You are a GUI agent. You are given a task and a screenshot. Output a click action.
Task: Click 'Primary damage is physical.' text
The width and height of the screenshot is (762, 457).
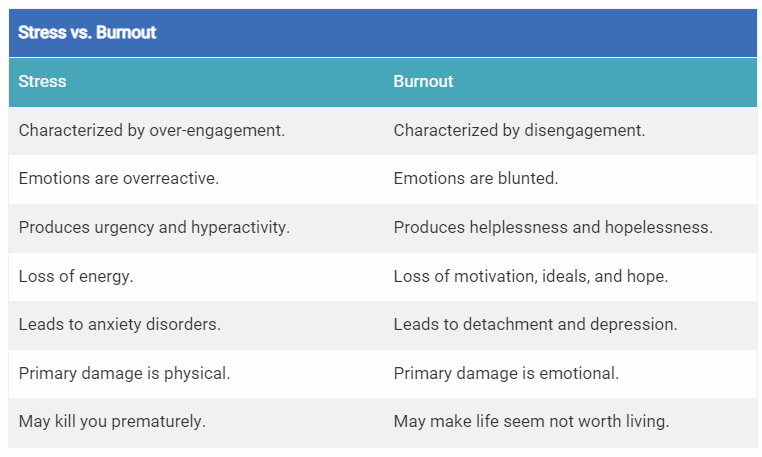[x=124, y=373]
